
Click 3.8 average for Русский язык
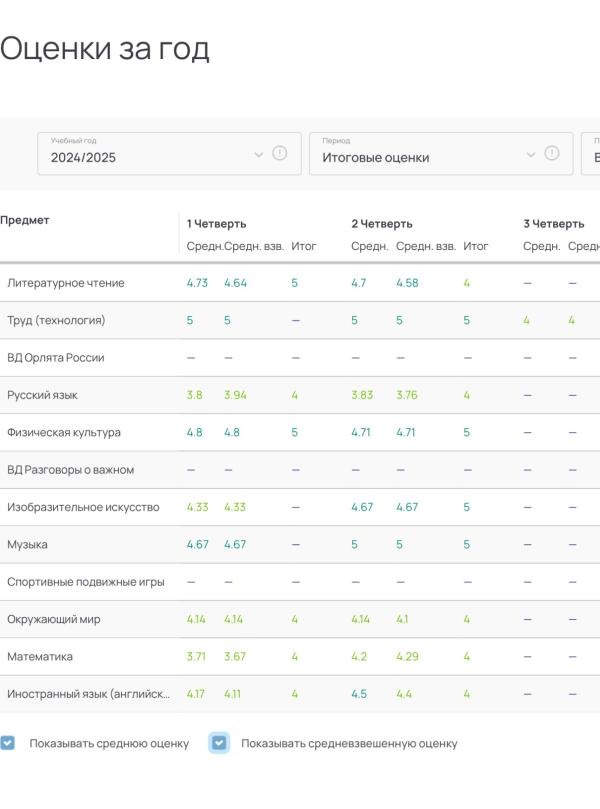point(194,395)
